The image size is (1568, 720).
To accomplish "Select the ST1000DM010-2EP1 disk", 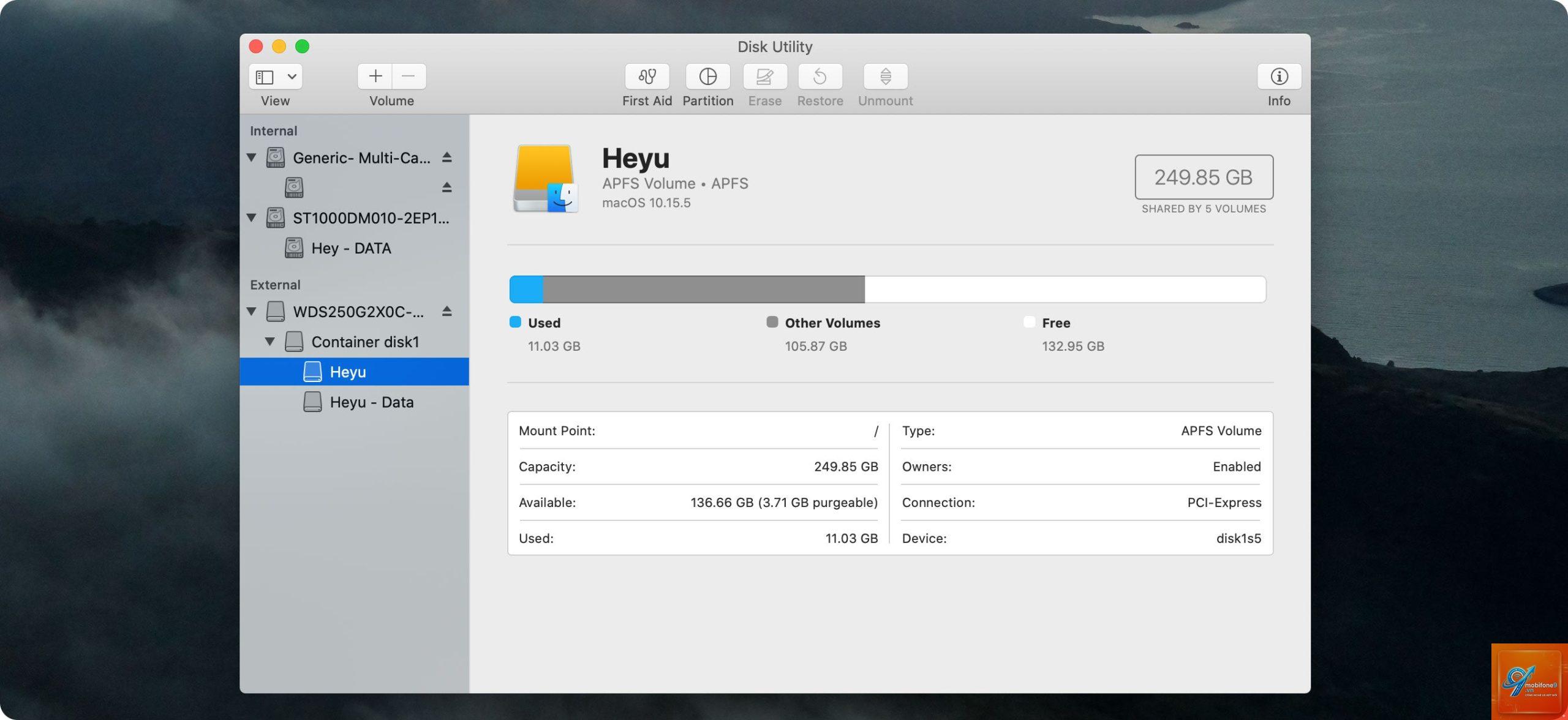I will click(x=354, y=217).
